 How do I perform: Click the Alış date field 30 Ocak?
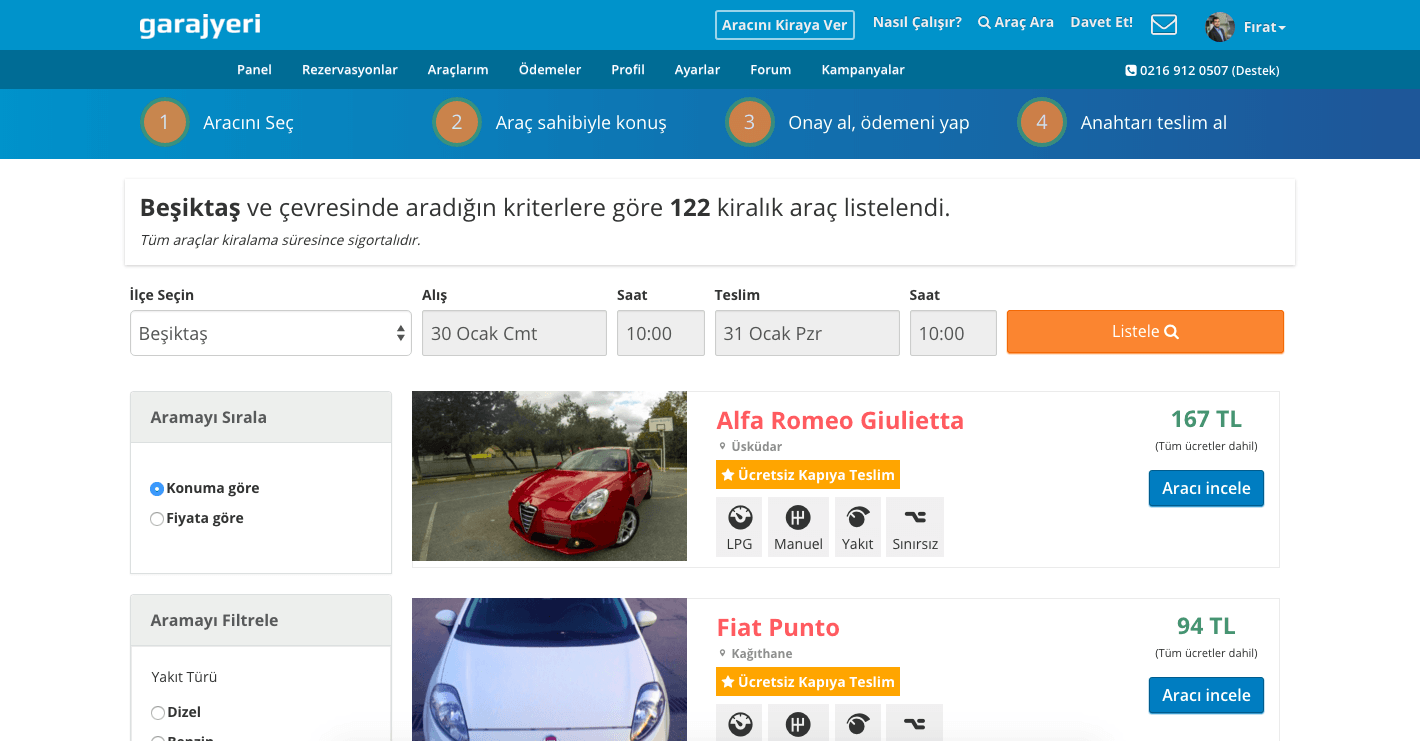[514, 333]
